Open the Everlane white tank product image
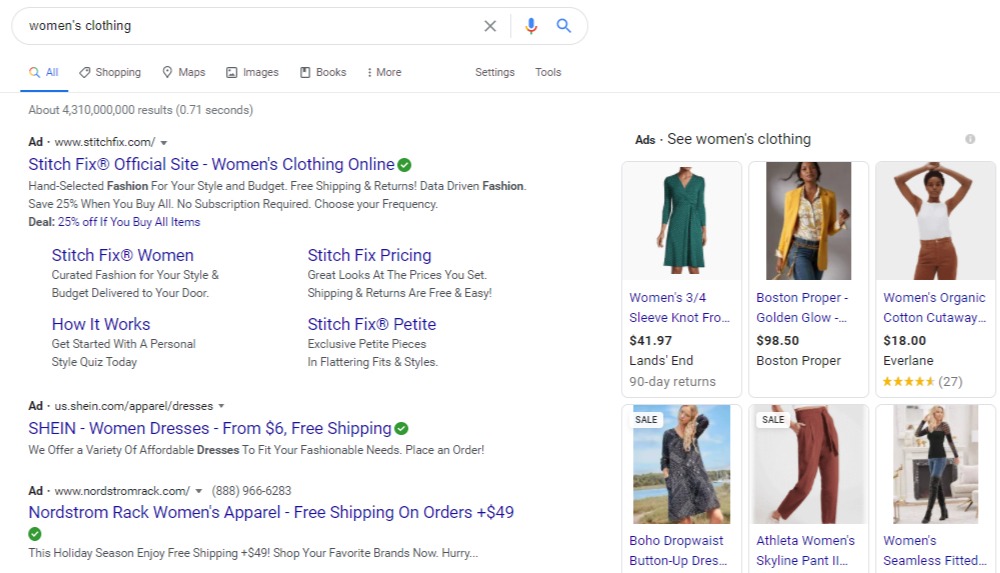The width and height of the screenshot is (1000, 573). 936,221
